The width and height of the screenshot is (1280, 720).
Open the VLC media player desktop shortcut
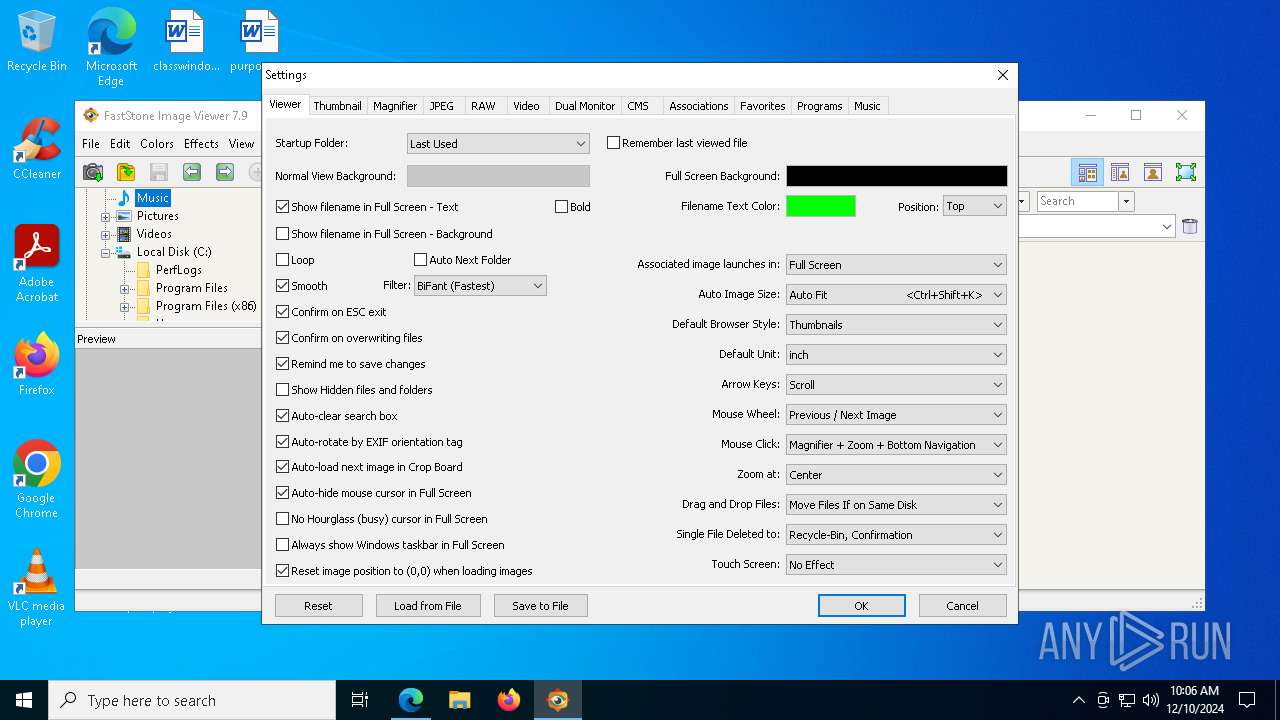[37, 588]
